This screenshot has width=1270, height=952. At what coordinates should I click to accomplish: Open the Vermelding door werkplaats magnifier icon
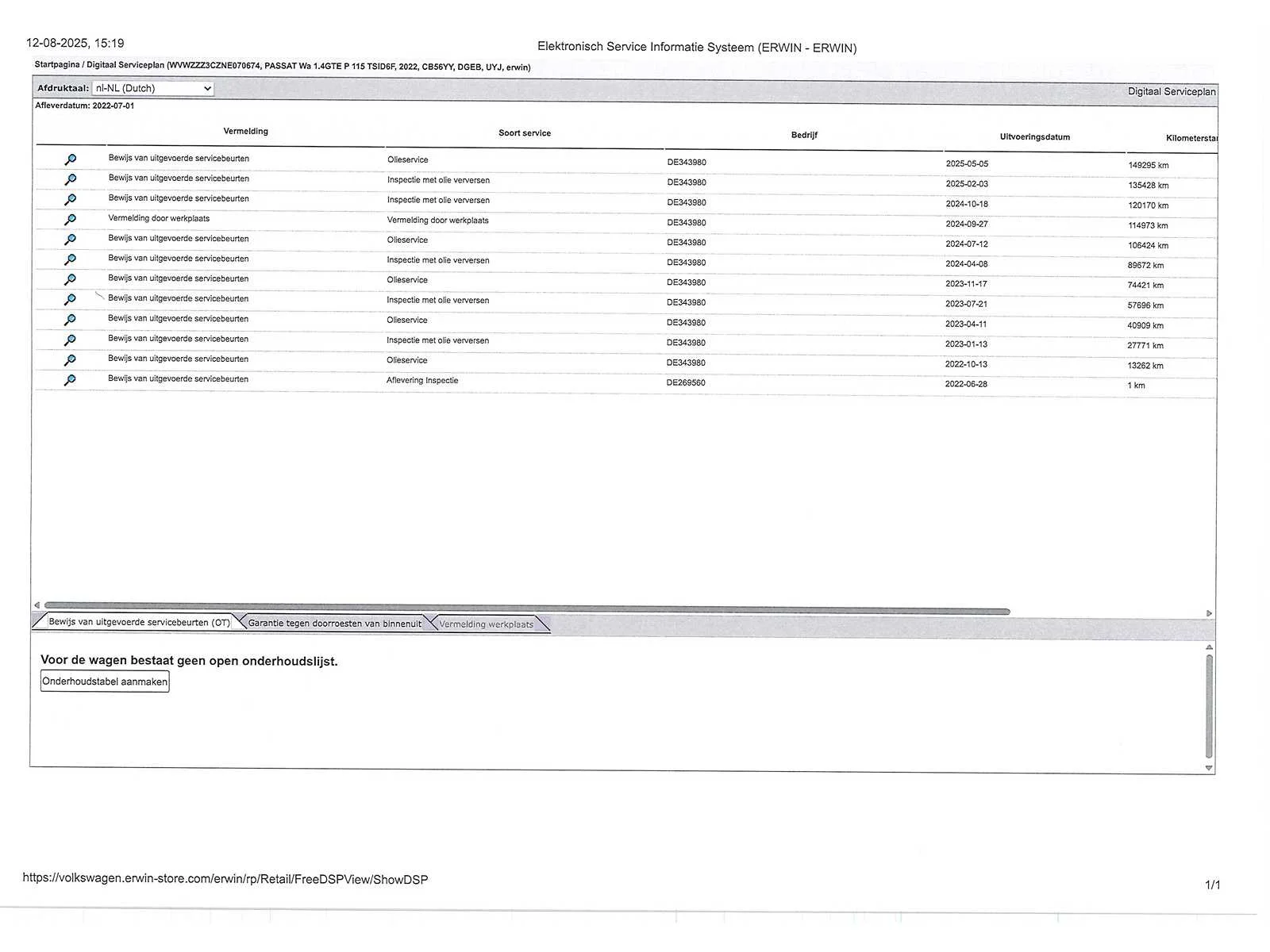(x=70, y=219)
